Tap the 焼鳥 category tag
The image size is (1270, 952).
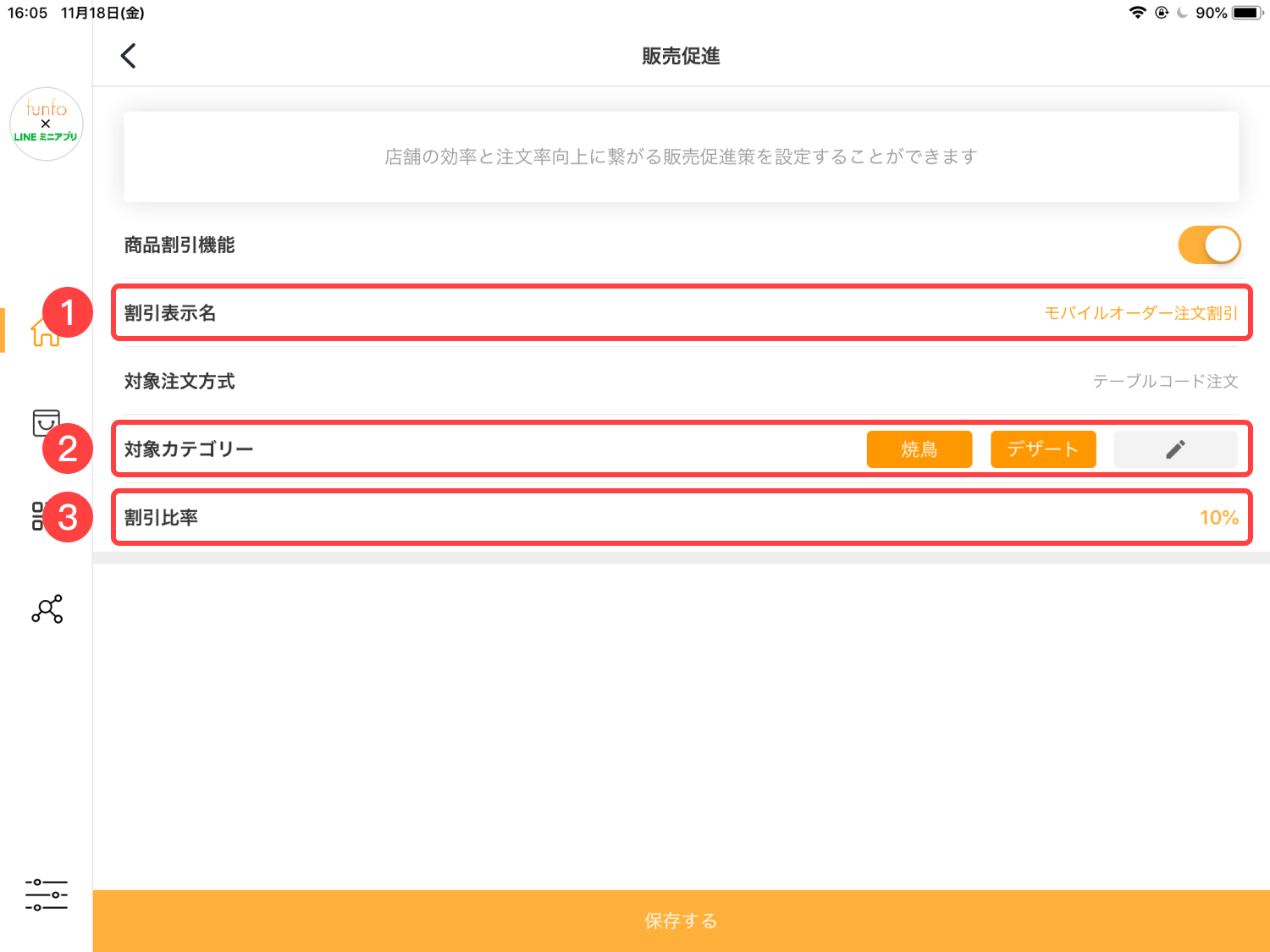tap(919, 449)
